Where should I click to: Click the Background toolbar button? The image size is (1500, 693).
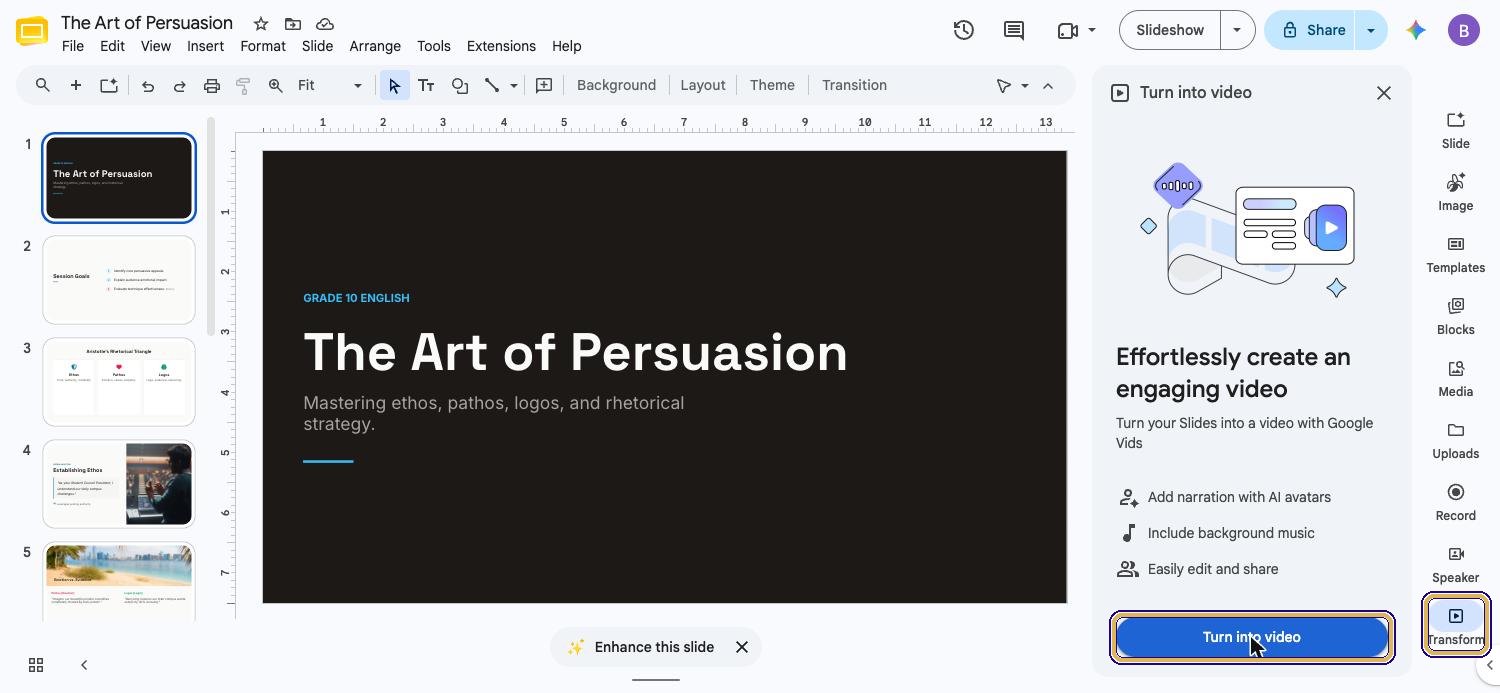coord(616,85)
